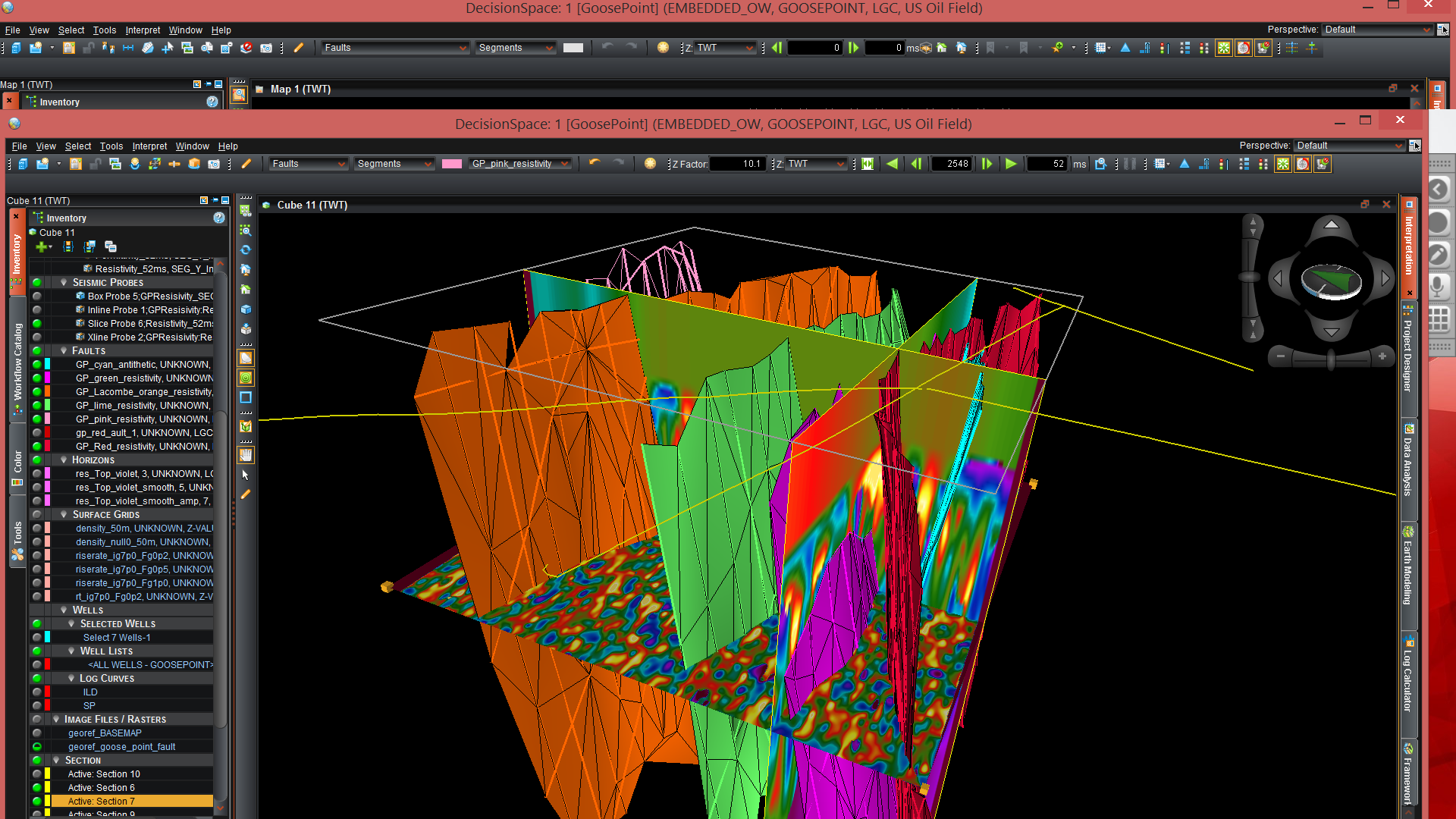Click the orange pencil icon in the front window top toolbar

click(x=246, y=164)
